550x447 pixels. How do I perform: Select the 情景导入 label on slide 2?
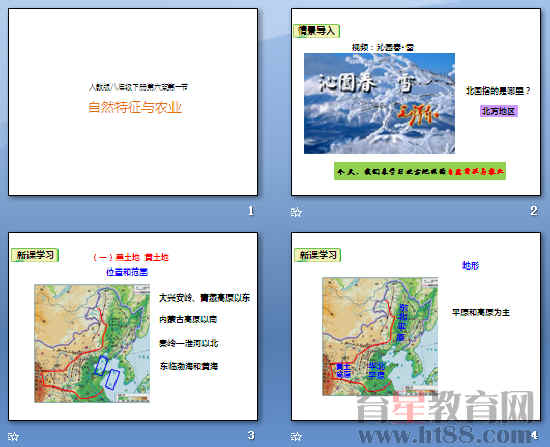(x=317, y=31)
